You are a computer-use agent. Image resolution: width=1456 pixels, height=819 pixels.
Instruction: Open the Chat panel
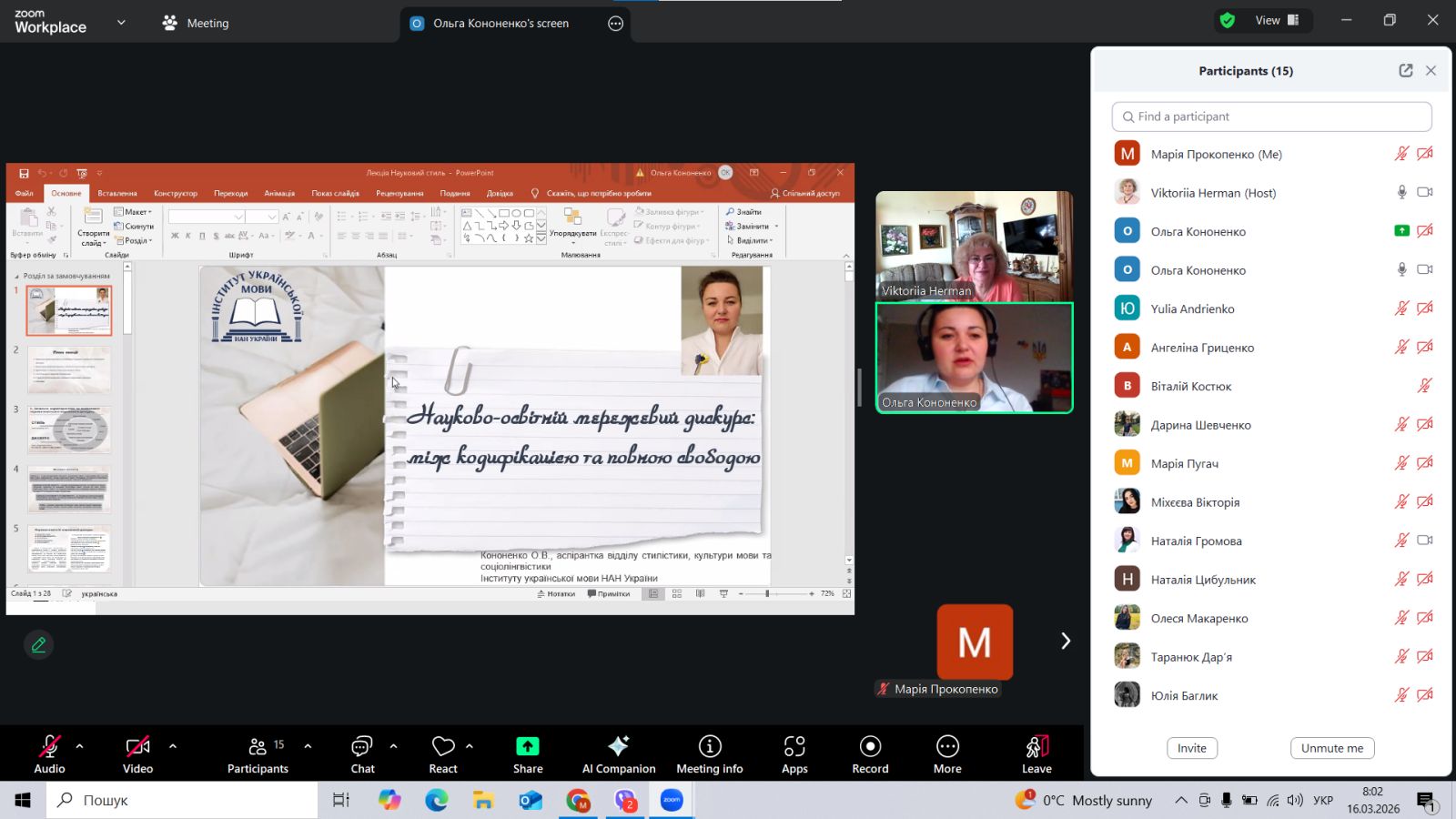(362, 753)
